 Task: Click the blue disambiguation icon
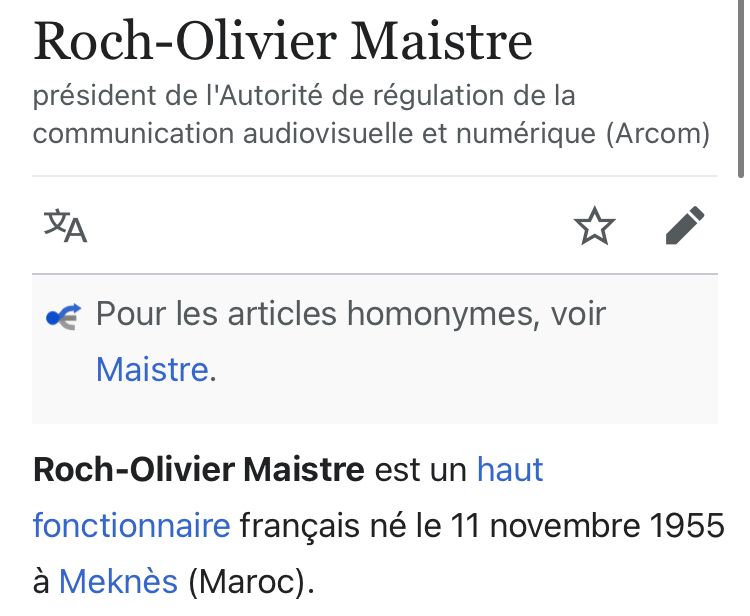(62, 317)
